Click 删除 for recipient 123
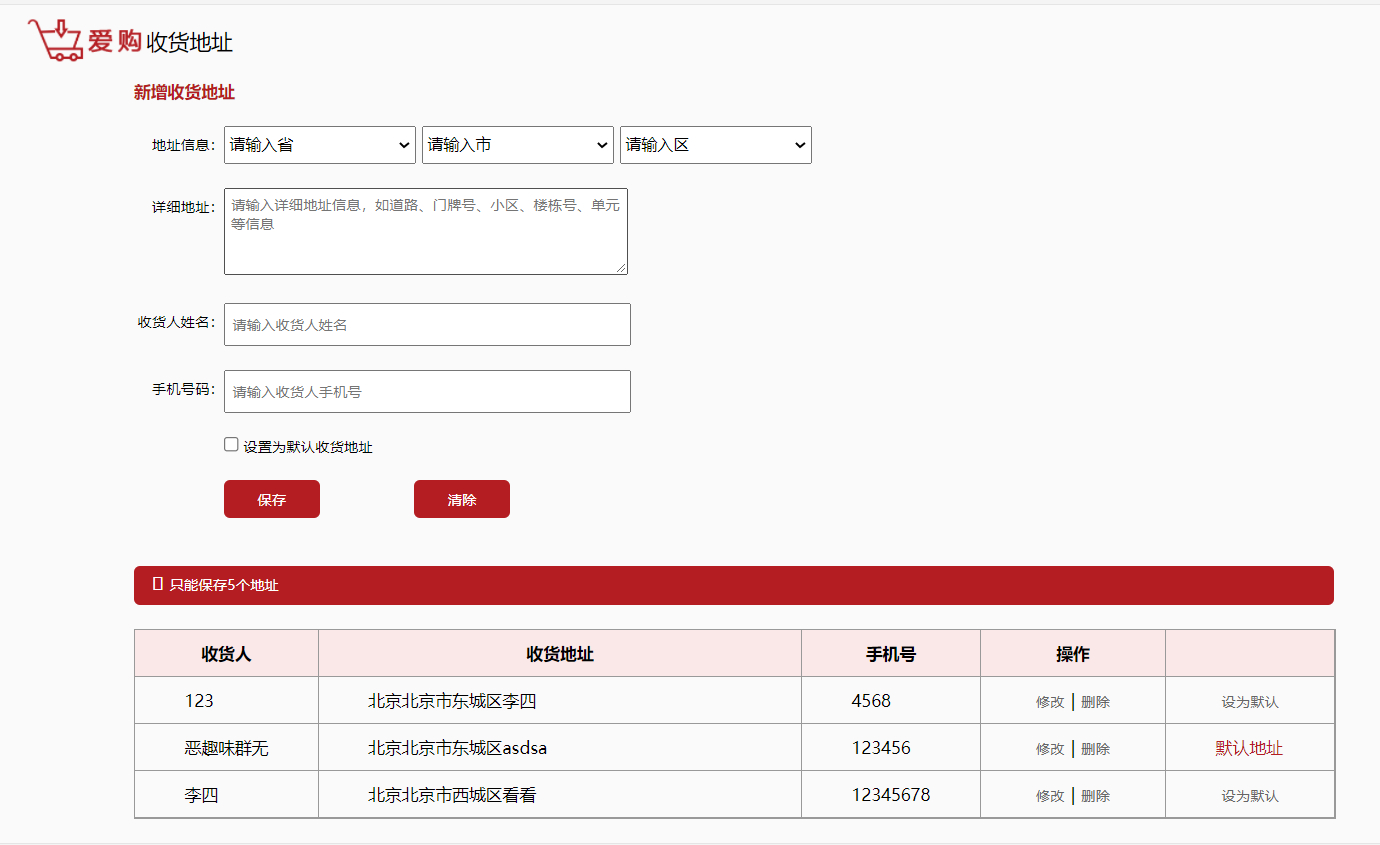The height and width of the screenshot is (845, 1380). click(1096, 701)
